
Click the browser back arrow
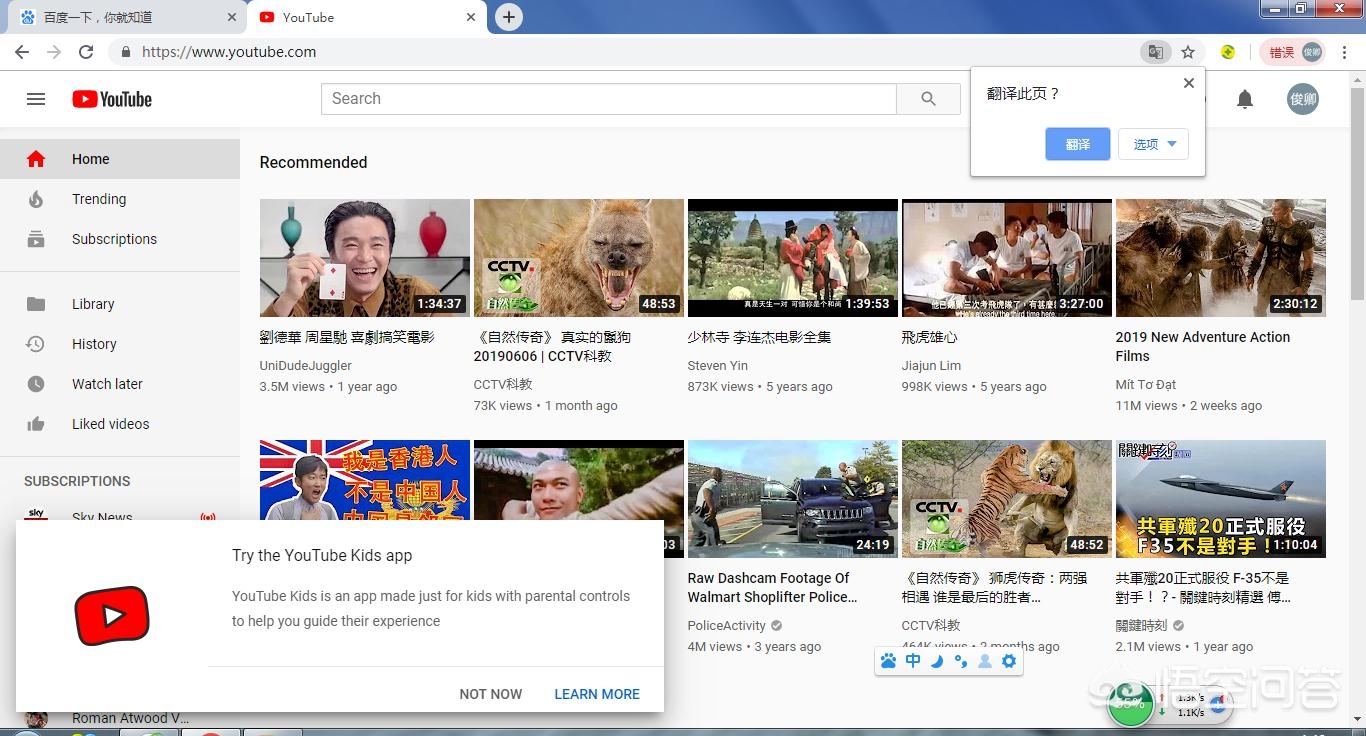click(22, 52)
